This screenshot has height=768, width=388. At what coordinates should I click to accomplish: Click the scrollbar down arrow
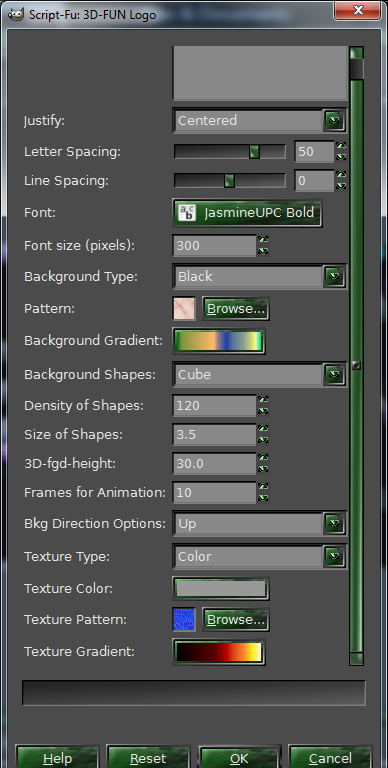click(x=357, y=659)
